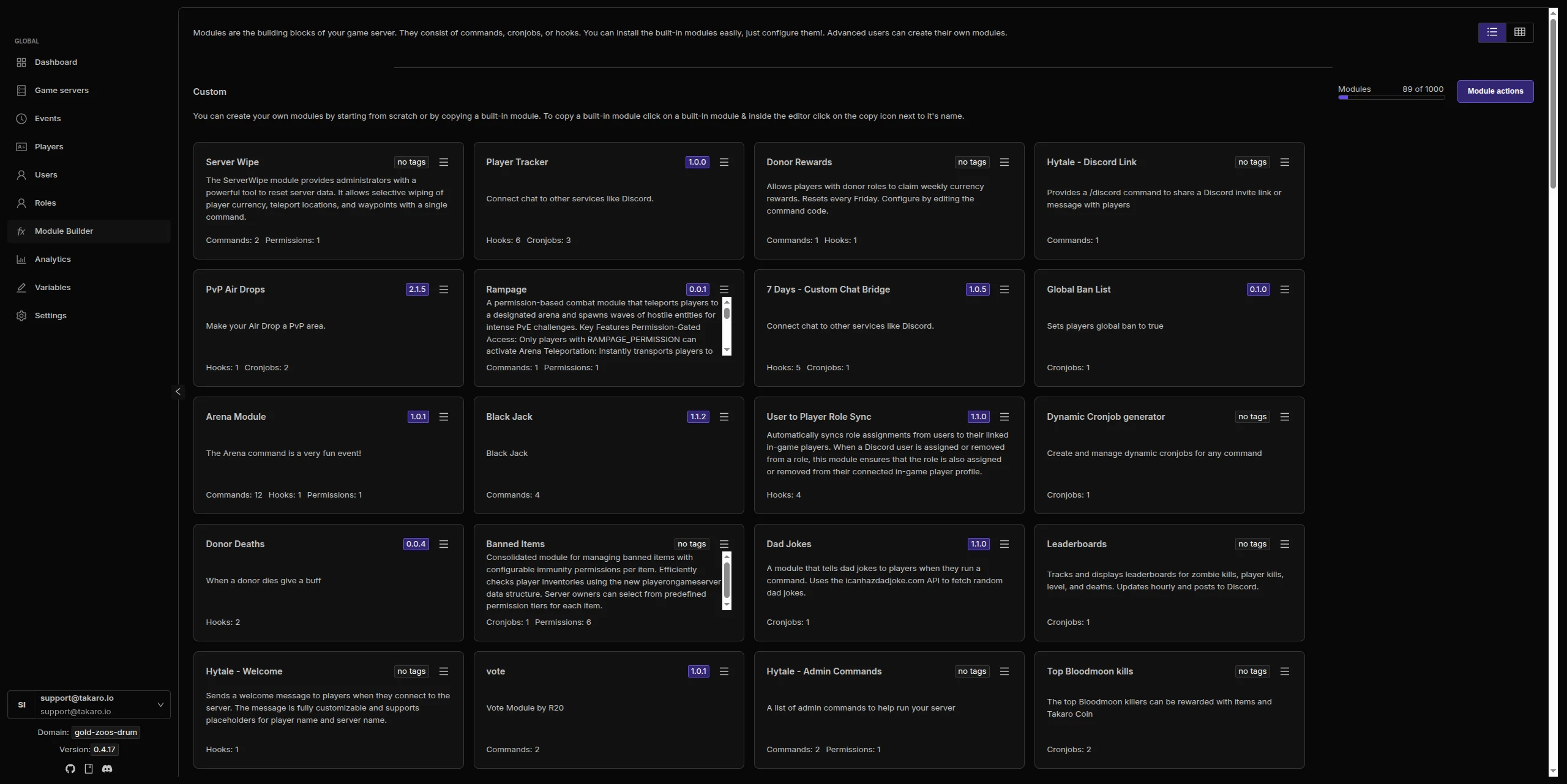Click the Module actions button
Image resolution: width=1567 pixels, height=784 pixels.
[x=1495, y=91]
